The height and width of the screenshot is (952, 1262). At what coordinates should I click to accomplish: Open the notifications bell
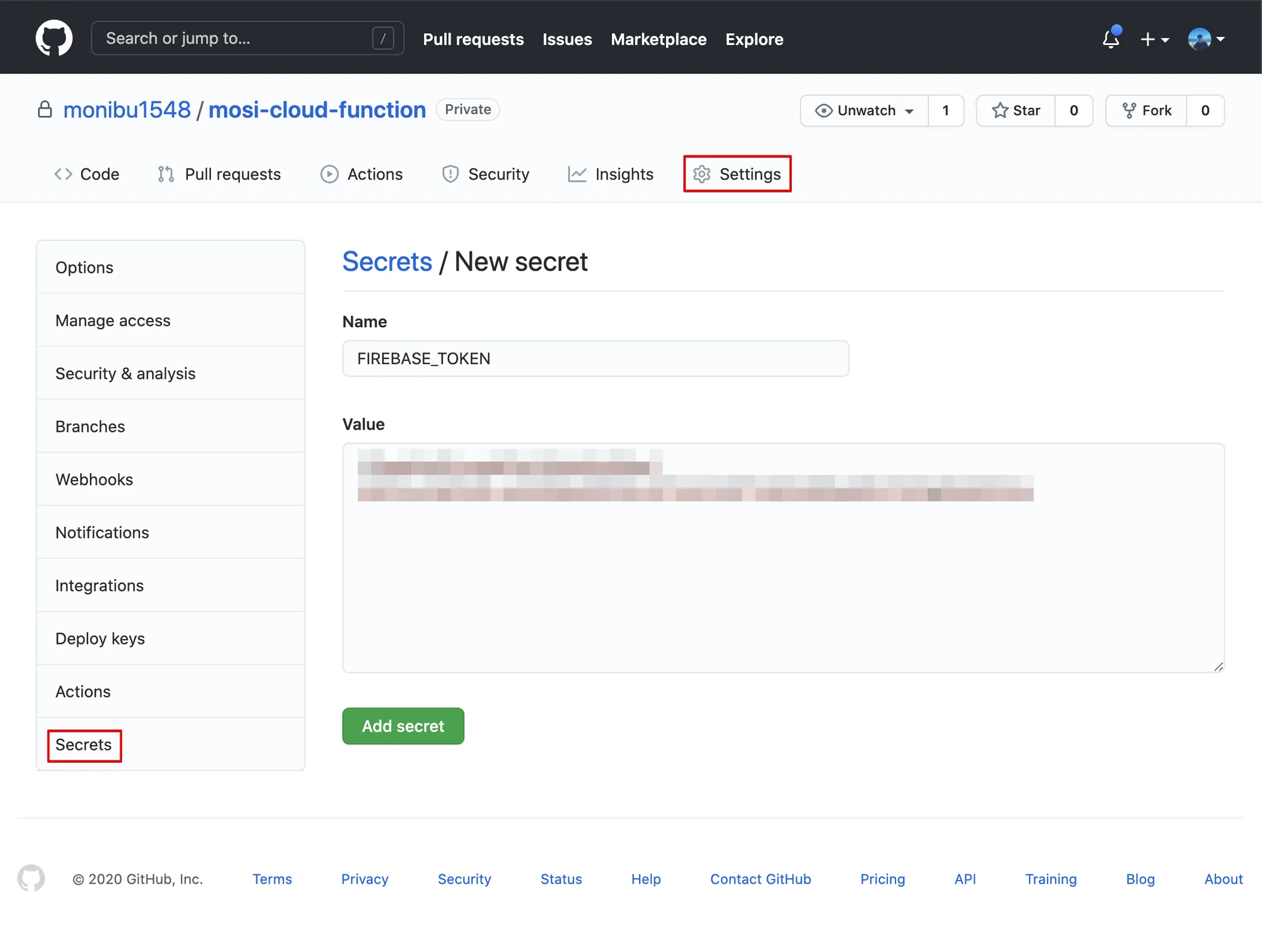tap(1110, 39)
